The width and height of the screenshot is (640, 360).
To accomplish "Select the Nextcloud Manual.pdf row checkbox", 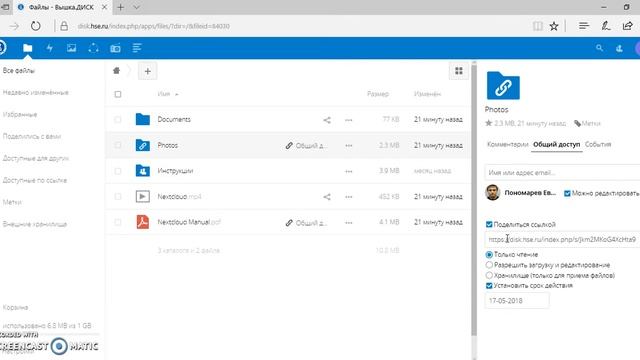I will pos(118,222).
